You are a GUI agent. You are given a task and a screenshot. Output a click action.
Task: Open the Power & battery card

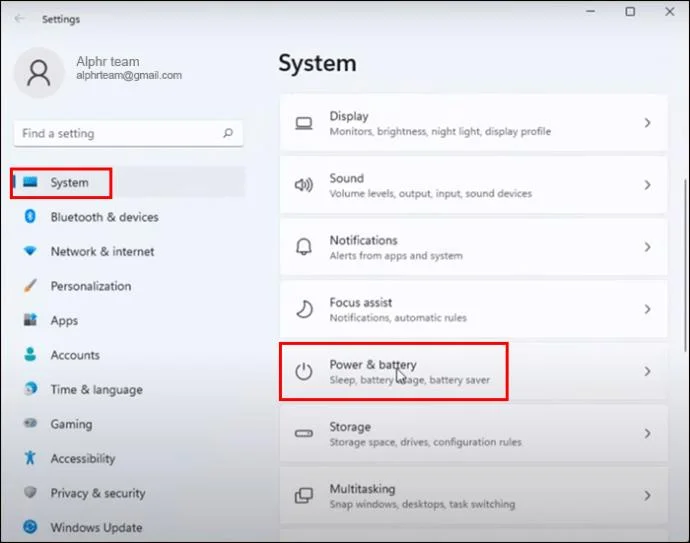tap(473, 371)
